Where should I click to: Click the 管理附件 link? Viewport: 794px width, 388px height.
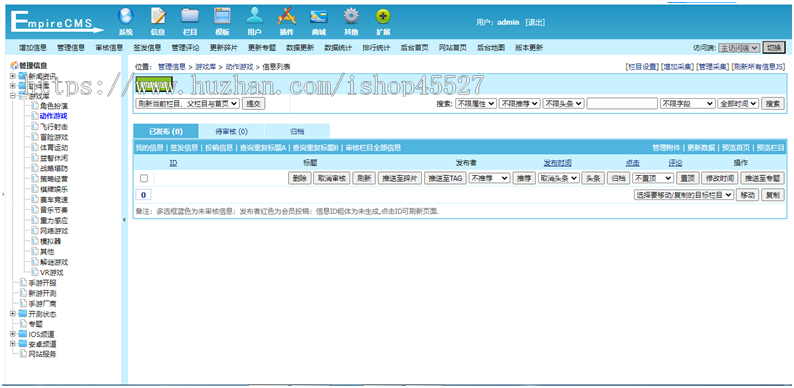(x=666, y=147)
